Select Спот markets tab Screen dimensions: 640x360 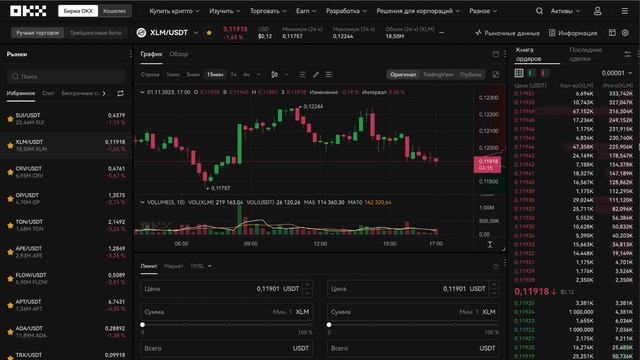pyautogui.click(x=48, y=93)
